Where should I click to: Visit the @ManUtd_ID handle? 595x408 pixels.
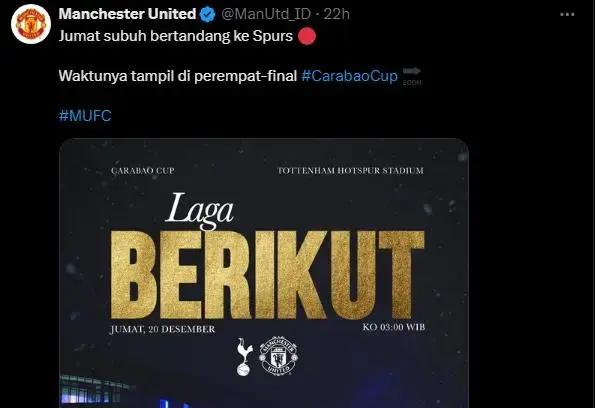[266, 14]
